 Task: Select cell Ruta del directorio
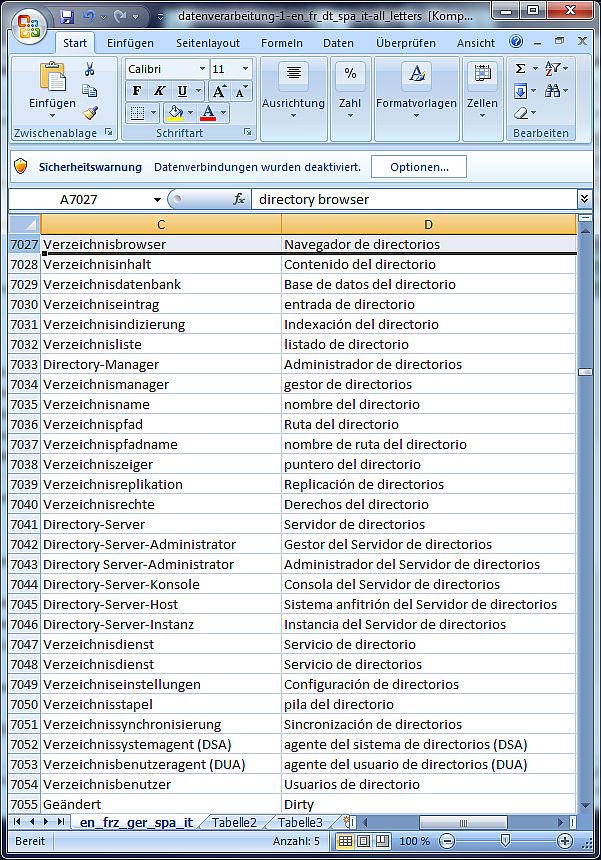[x=428, y=424]
